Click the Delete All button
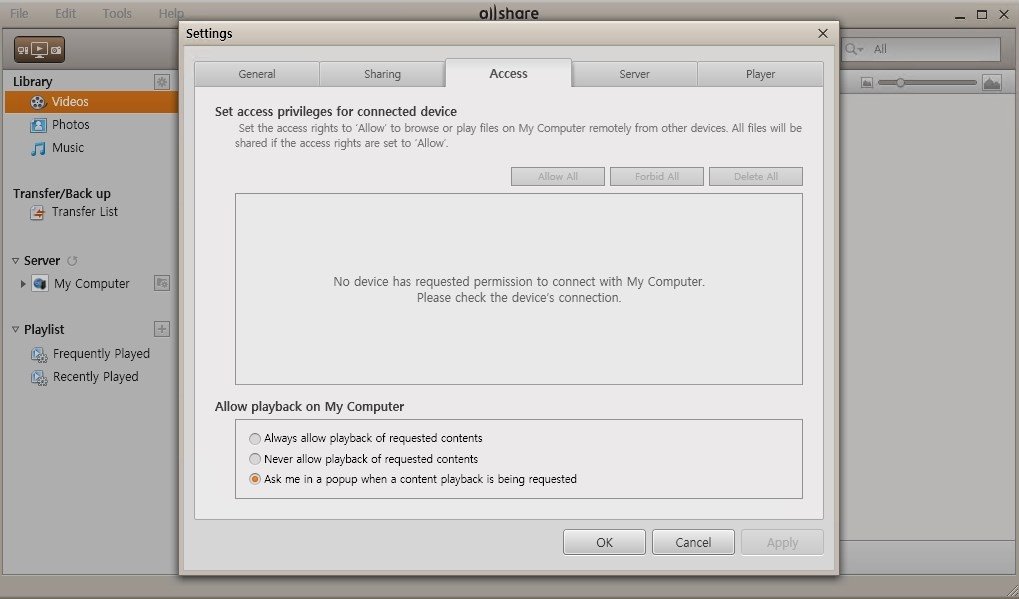 (756, 177)
